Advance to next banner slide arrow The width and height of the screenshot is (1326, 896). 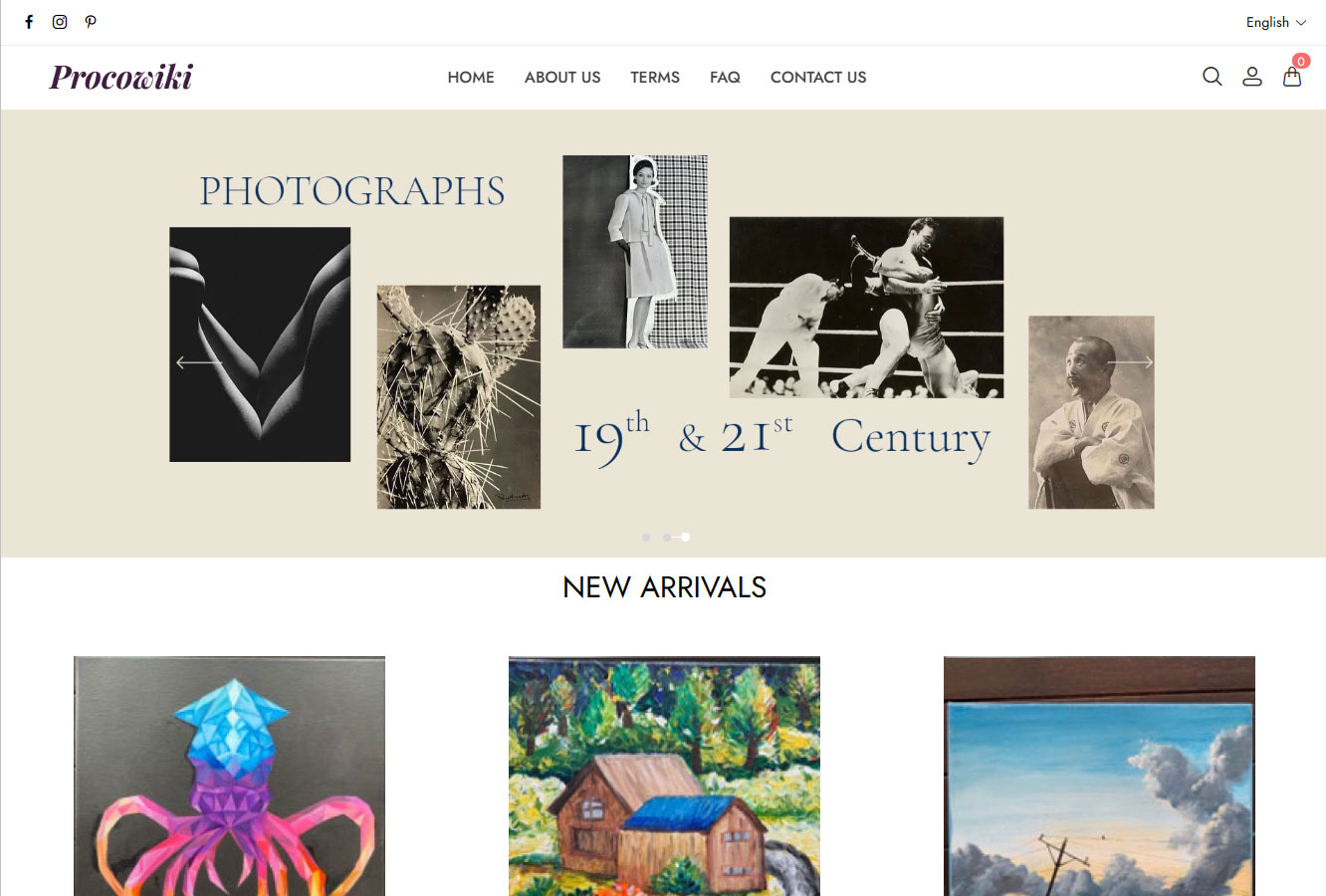coord(1130,362)
